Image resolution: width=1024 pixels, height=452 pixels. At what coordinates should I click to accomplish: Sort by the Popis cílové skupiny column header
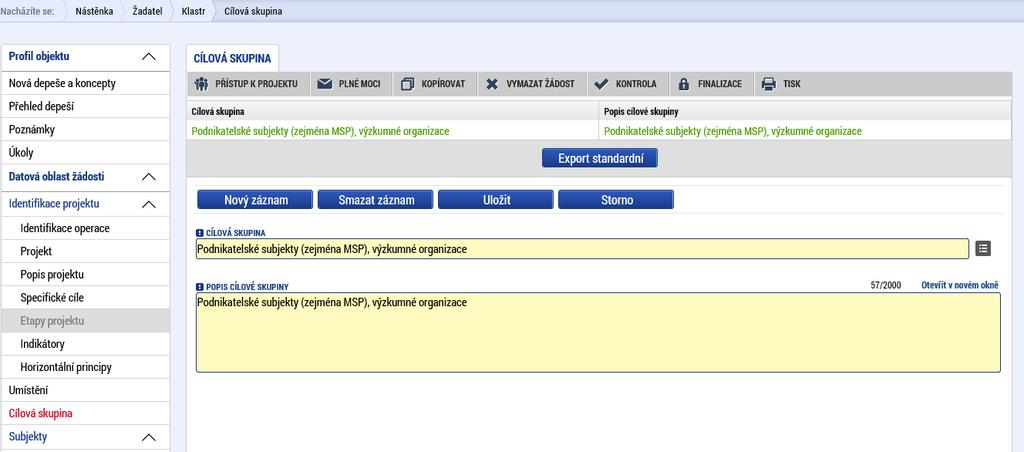pyautogui.click(x=805, y=112)
